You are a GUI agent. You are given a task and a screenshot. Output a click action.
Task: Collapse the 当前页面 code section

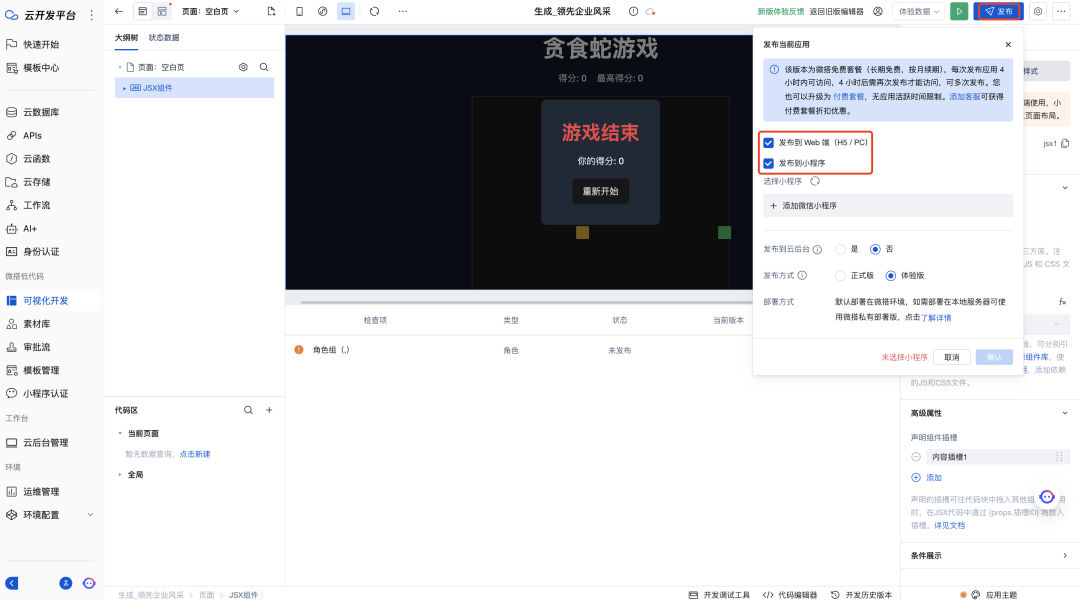click(x=120, y=433)
